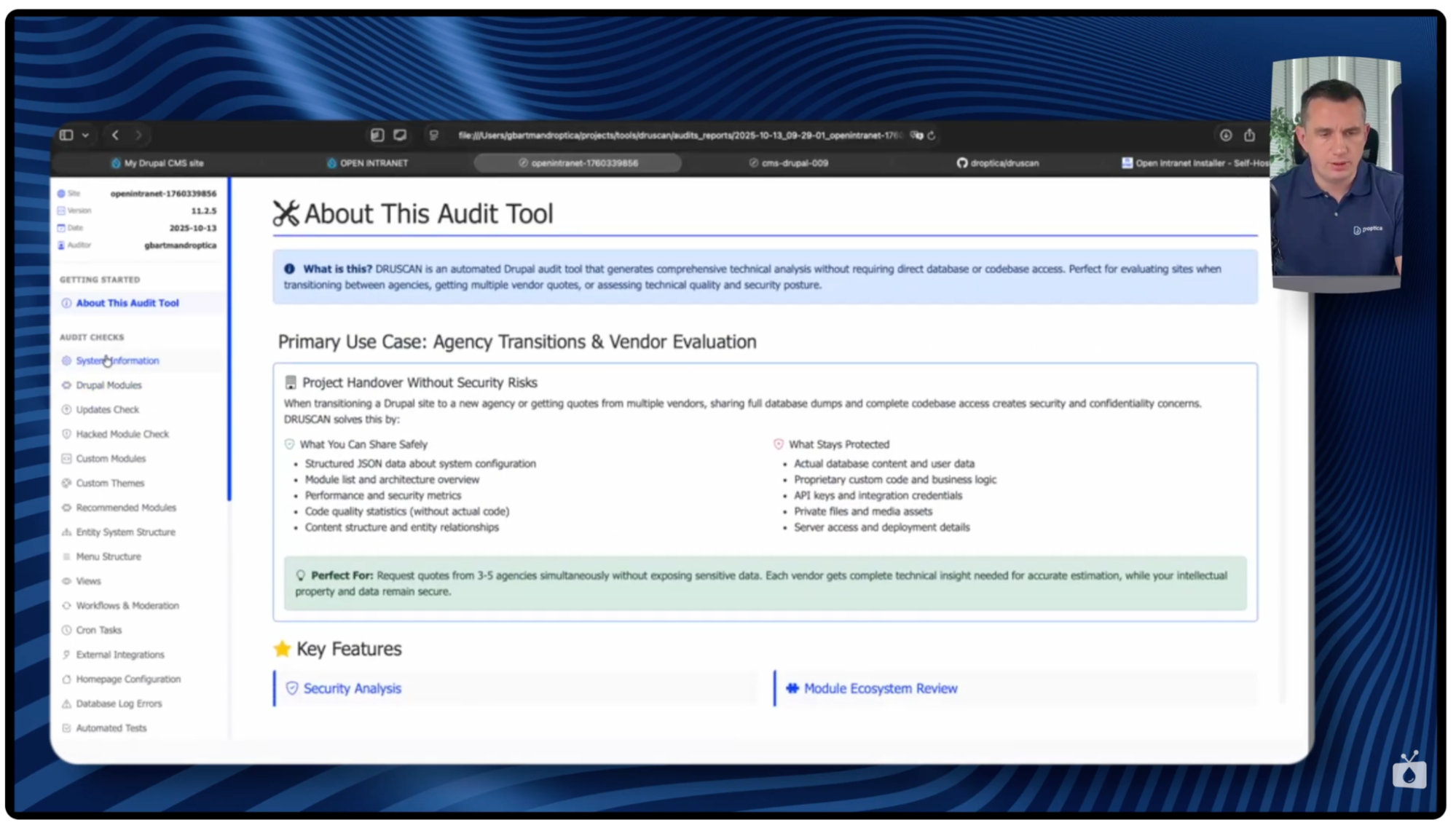1456x828 pixels.
Task: Click the Share icon in the browser toolbar
Action: pyautogui.click(x=1250, y=135)
